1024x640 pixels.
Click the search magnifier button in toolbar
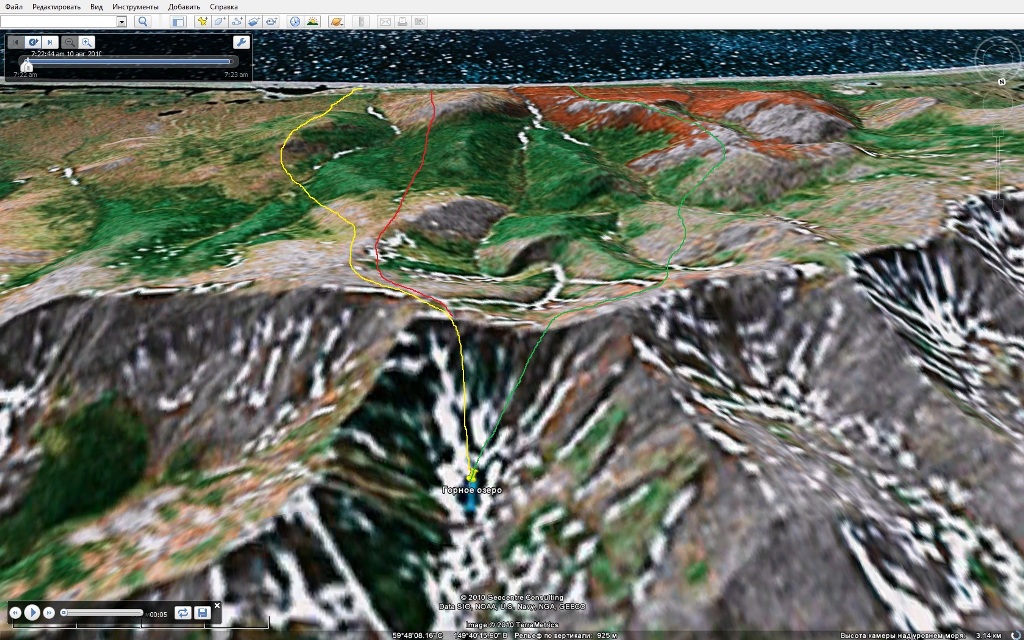(142, 21)
